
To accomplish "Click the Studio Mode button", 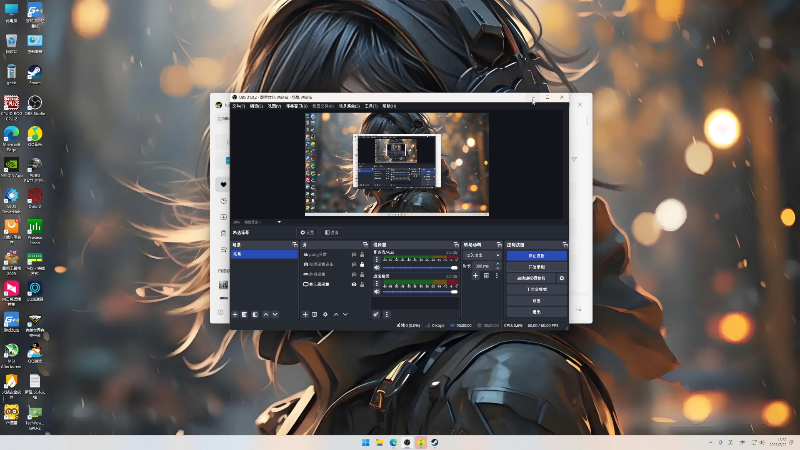I will coord(537,289).
